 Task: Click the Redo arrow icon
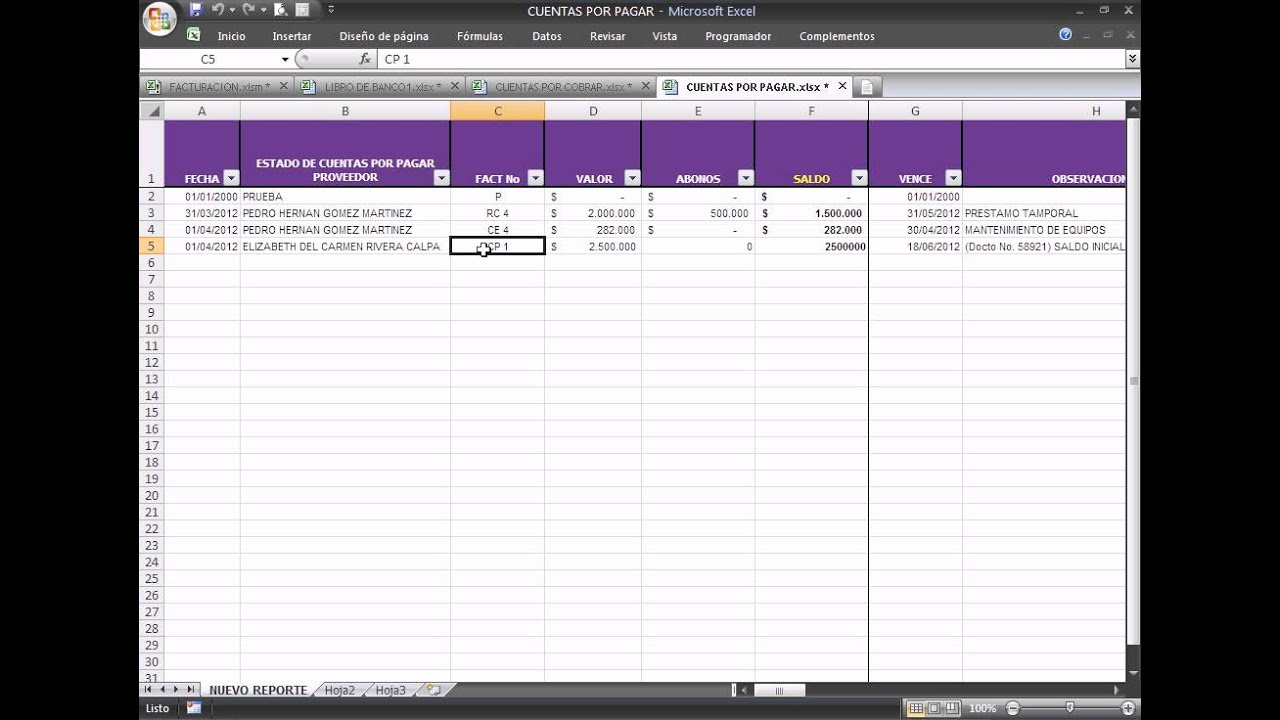coord(248,10)
